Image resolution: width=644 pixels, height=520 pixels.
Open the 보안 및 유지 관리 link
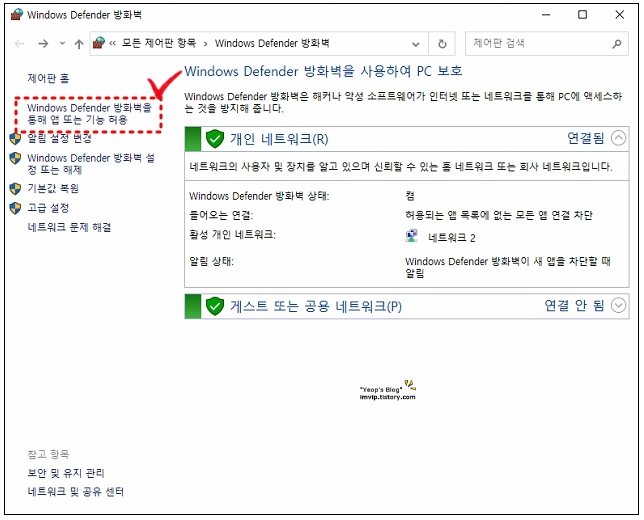[66, 473]
